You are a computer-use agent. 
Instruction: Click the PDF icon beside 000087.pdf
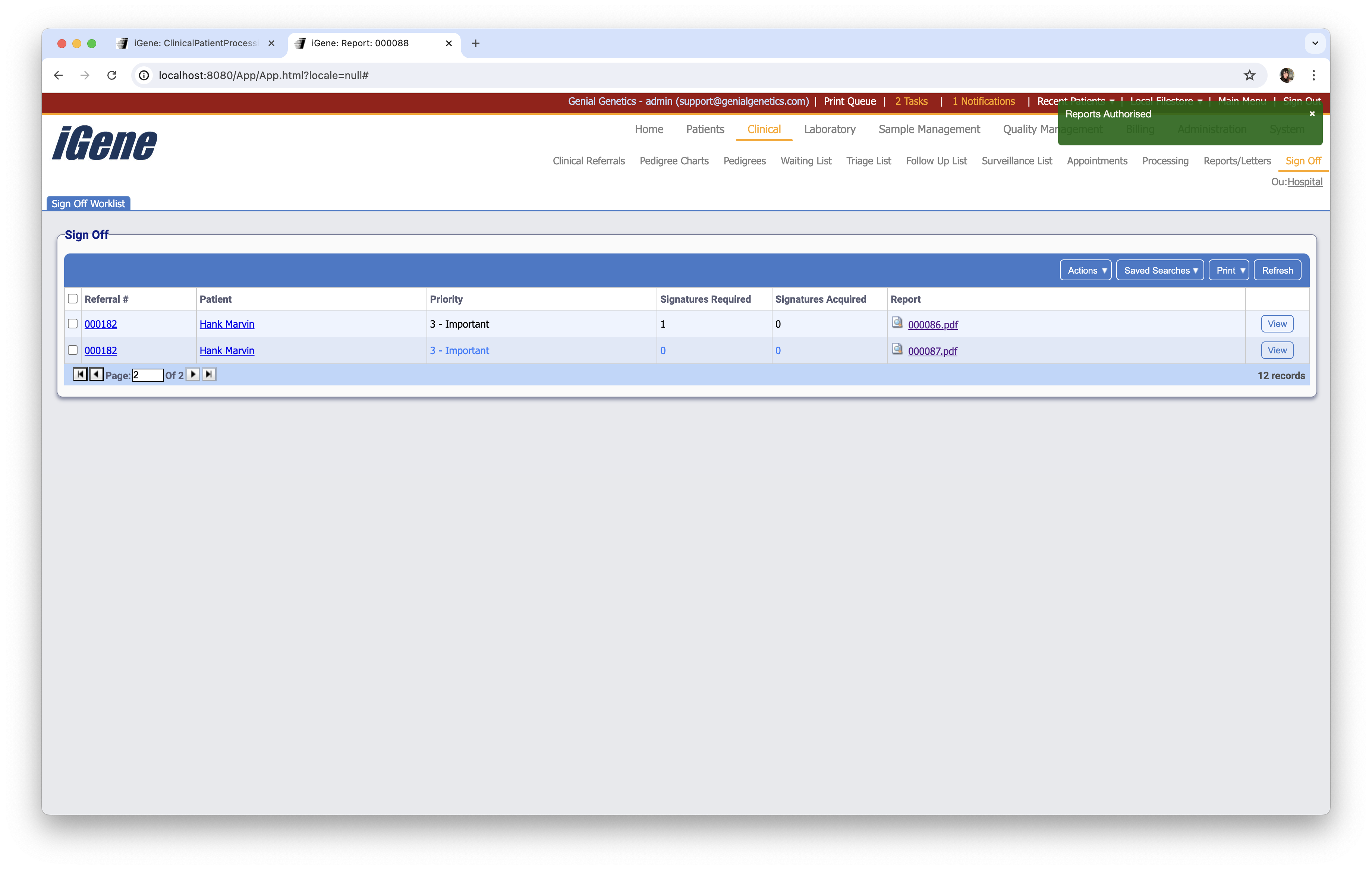pyautogui.click(x=897, y=349)
